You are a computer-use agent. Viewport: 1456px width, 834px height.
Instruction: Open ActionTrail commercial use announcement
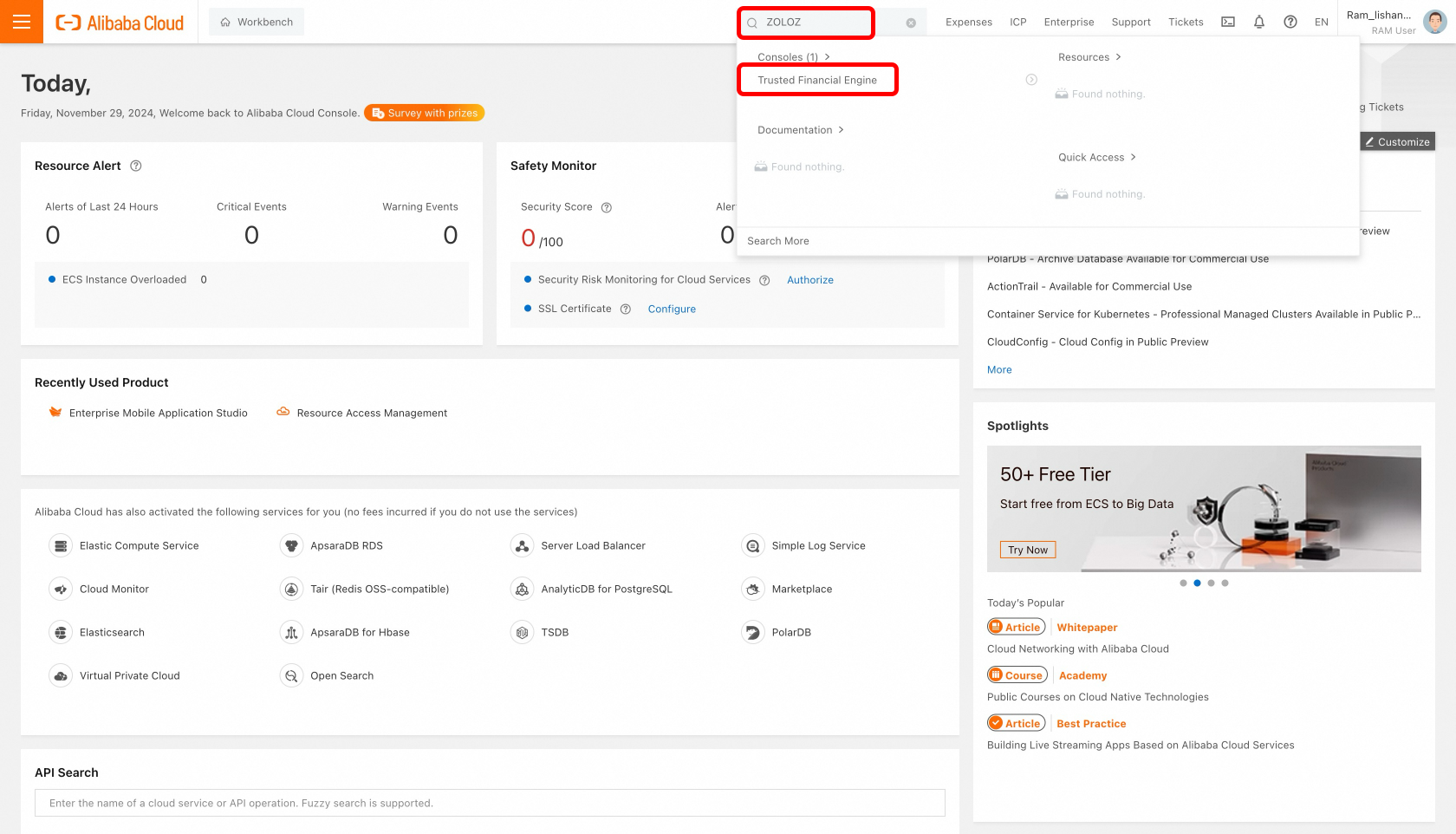1089,287
